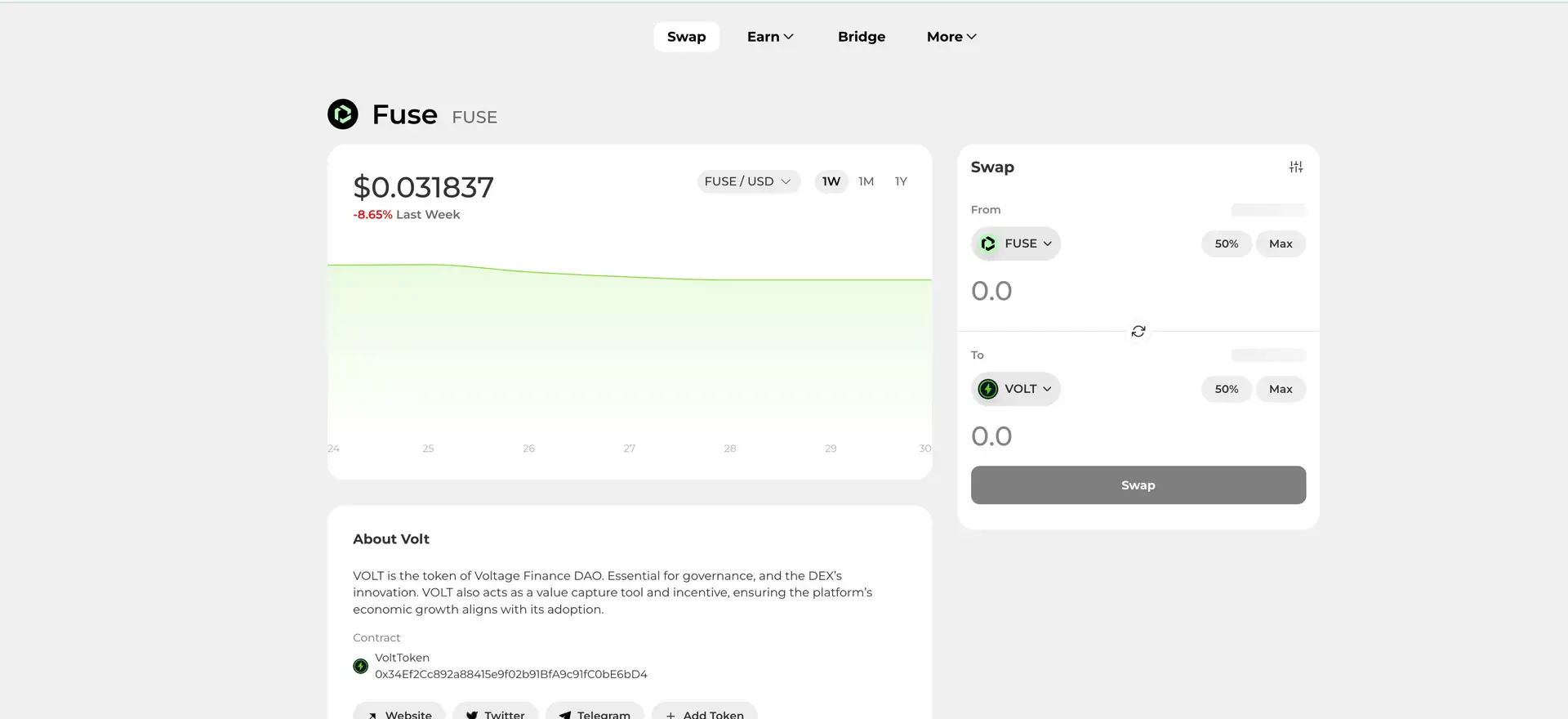The image size is (1568, 719).
Task: Click Max button in From section
Action: pyautogui.click(x=1281, y=243)
